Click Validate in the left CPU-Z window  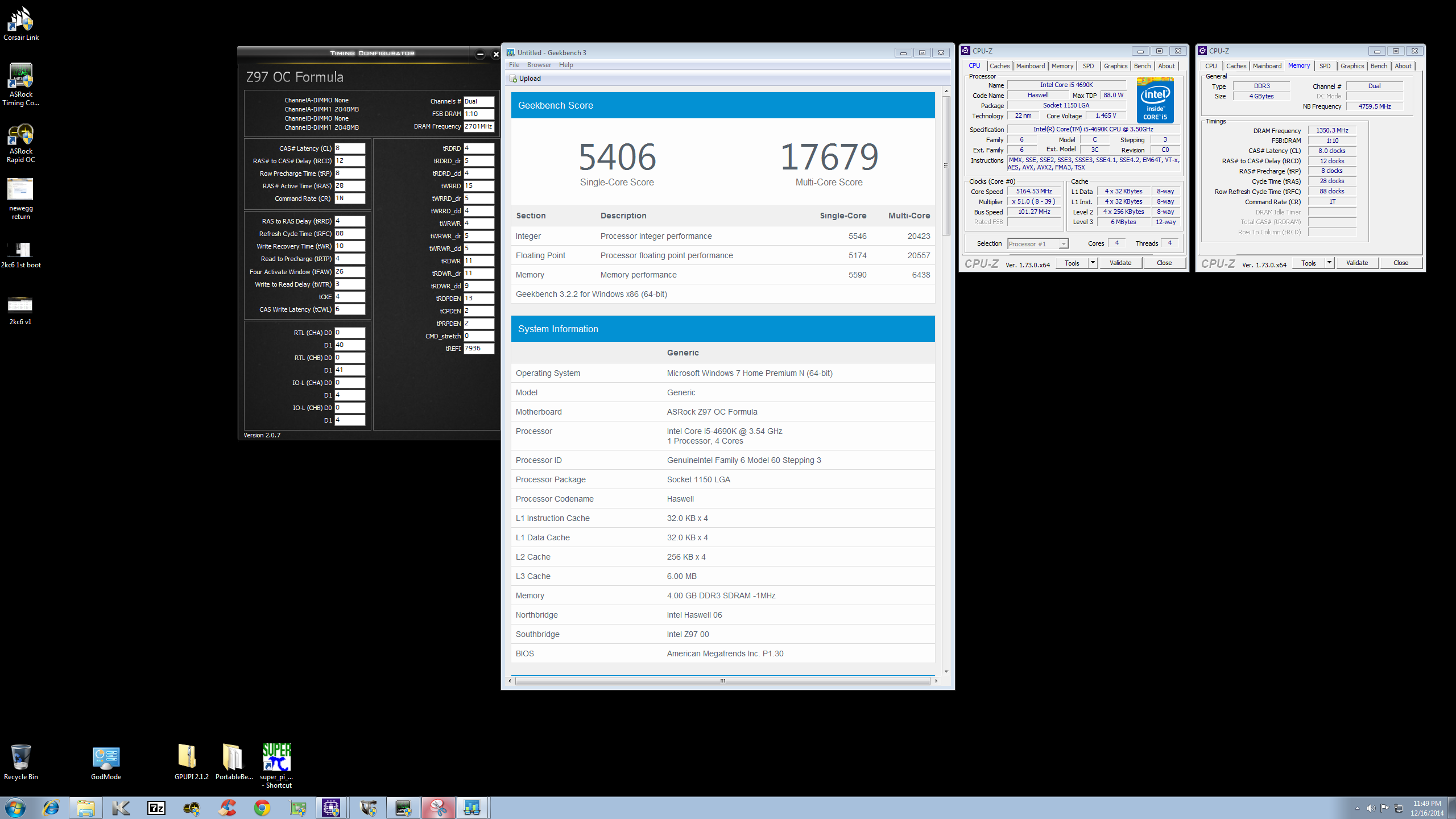tap(1120, 263)
